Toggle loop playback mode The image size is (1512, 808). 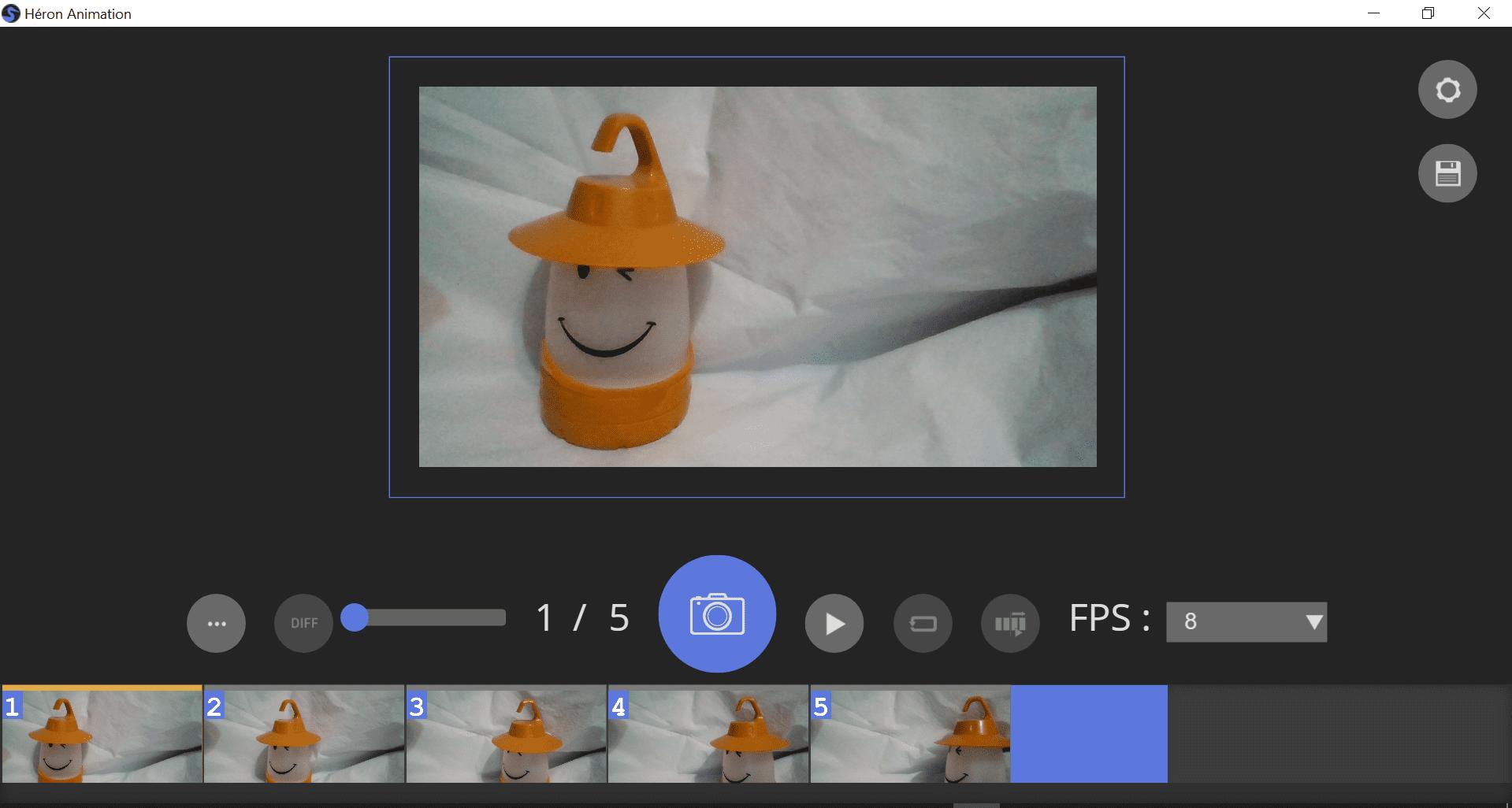(923, 622)
